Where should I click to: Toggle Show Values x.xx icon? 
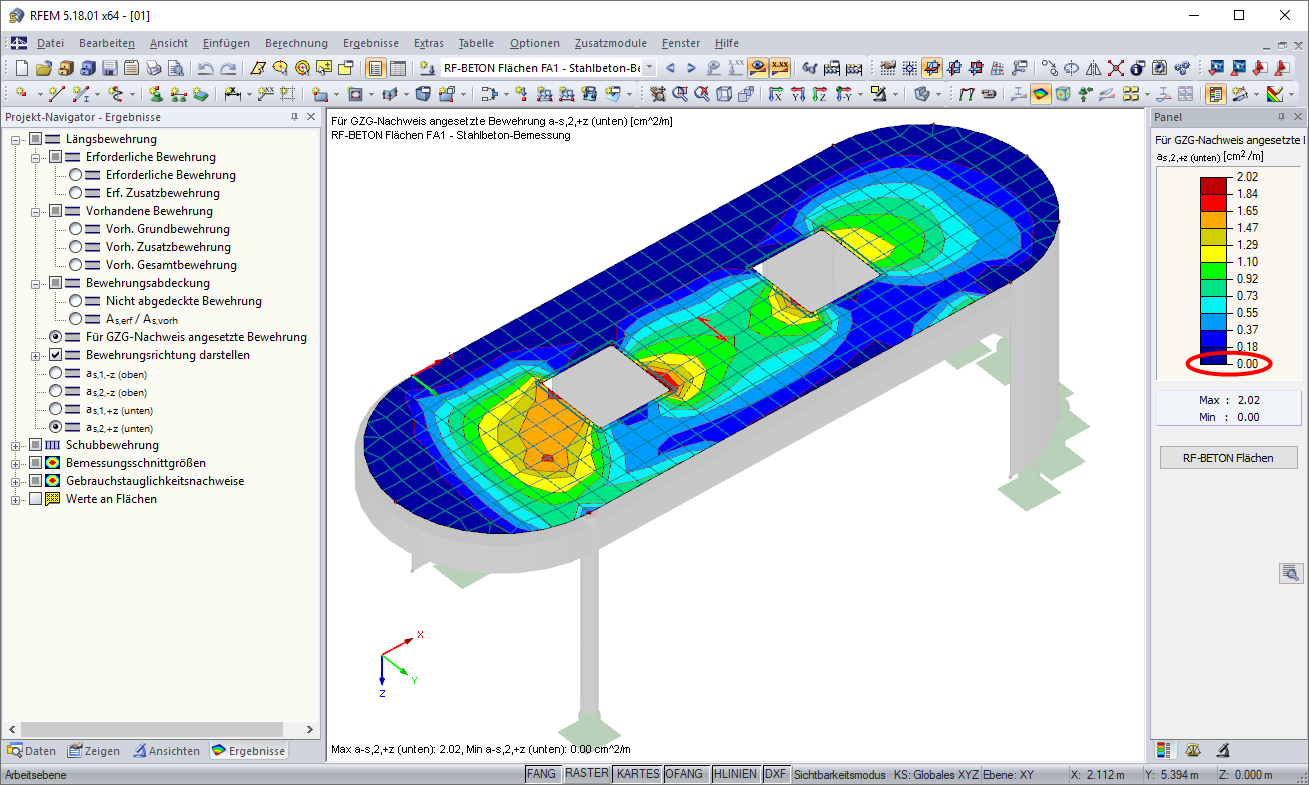point(780,68)
